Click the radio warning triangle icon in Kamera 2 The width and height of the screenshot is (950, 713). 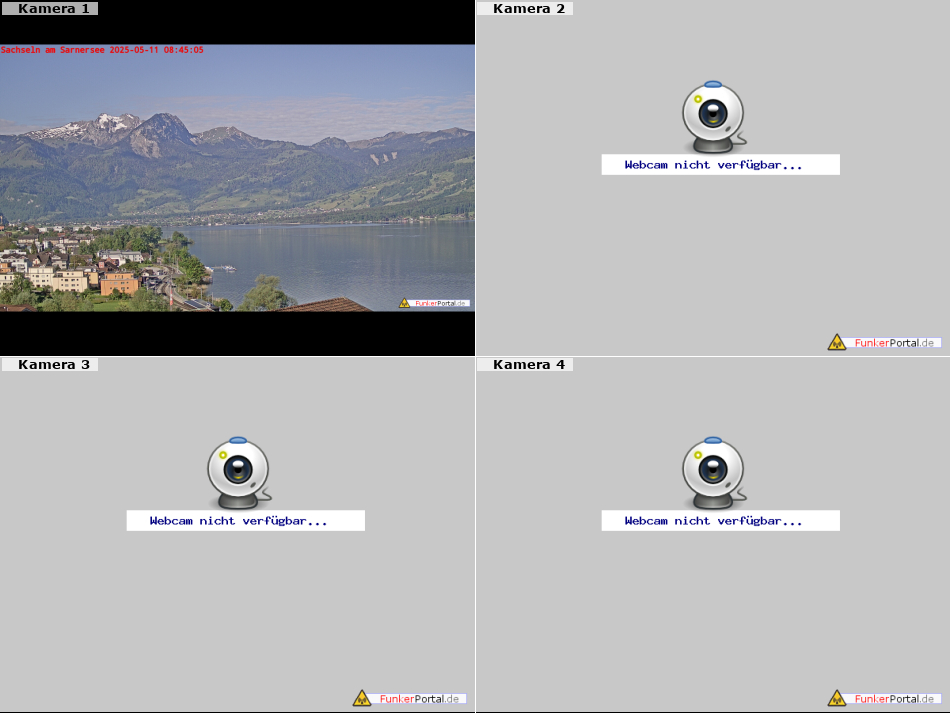[837, 342]
